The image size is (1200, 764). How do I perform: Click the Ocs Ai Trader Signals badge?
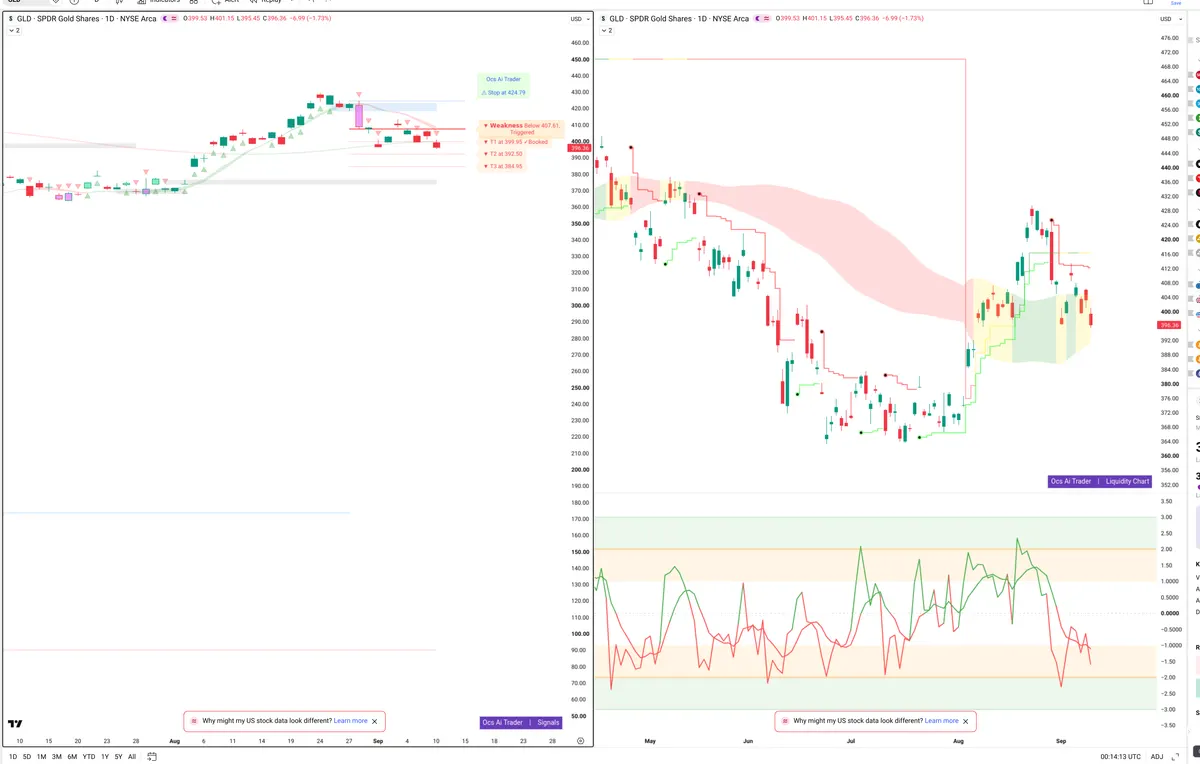point(521,722)
